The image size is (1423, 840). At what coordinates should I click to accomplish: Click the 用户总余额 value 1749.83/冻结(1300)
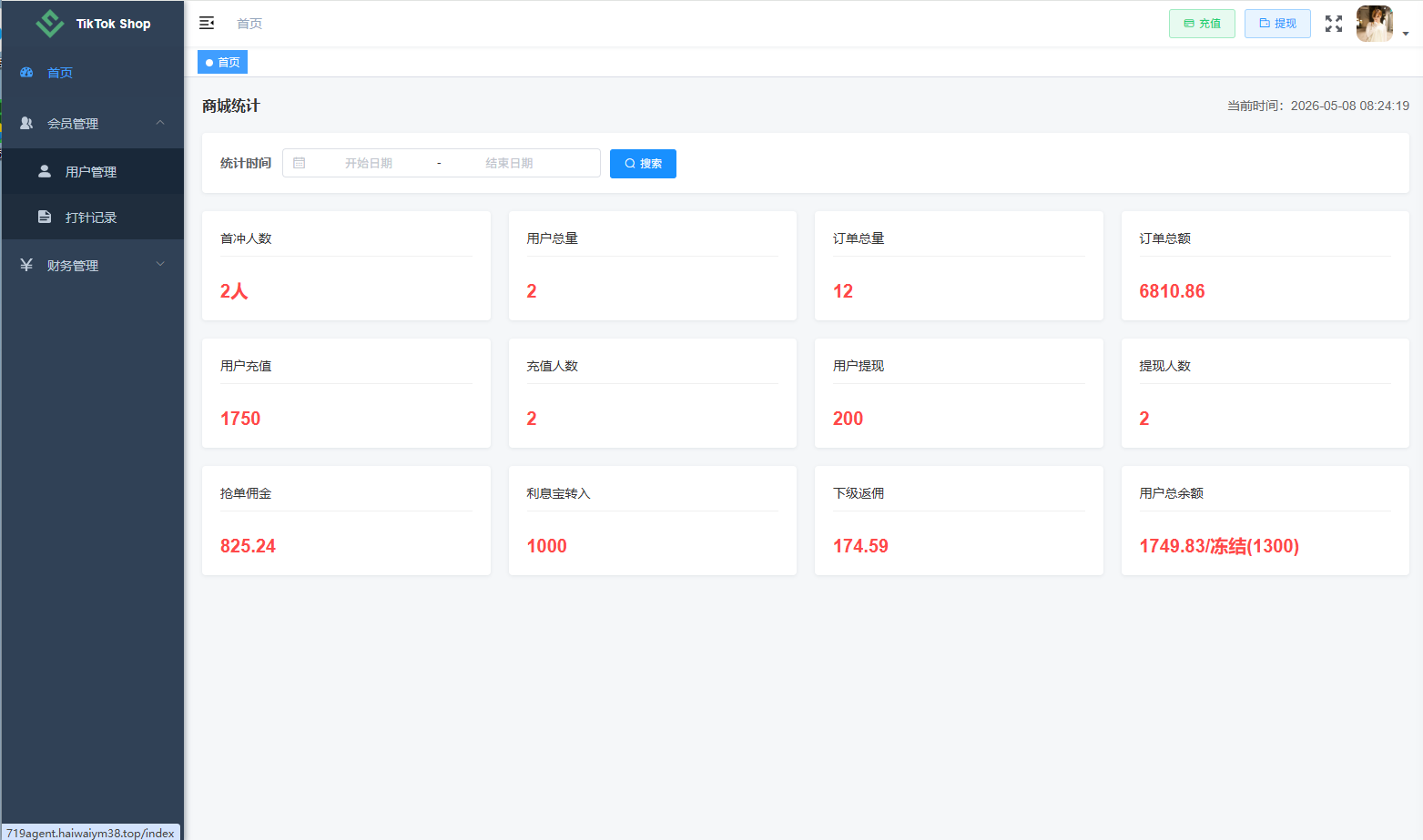[x=1219, y=546]
